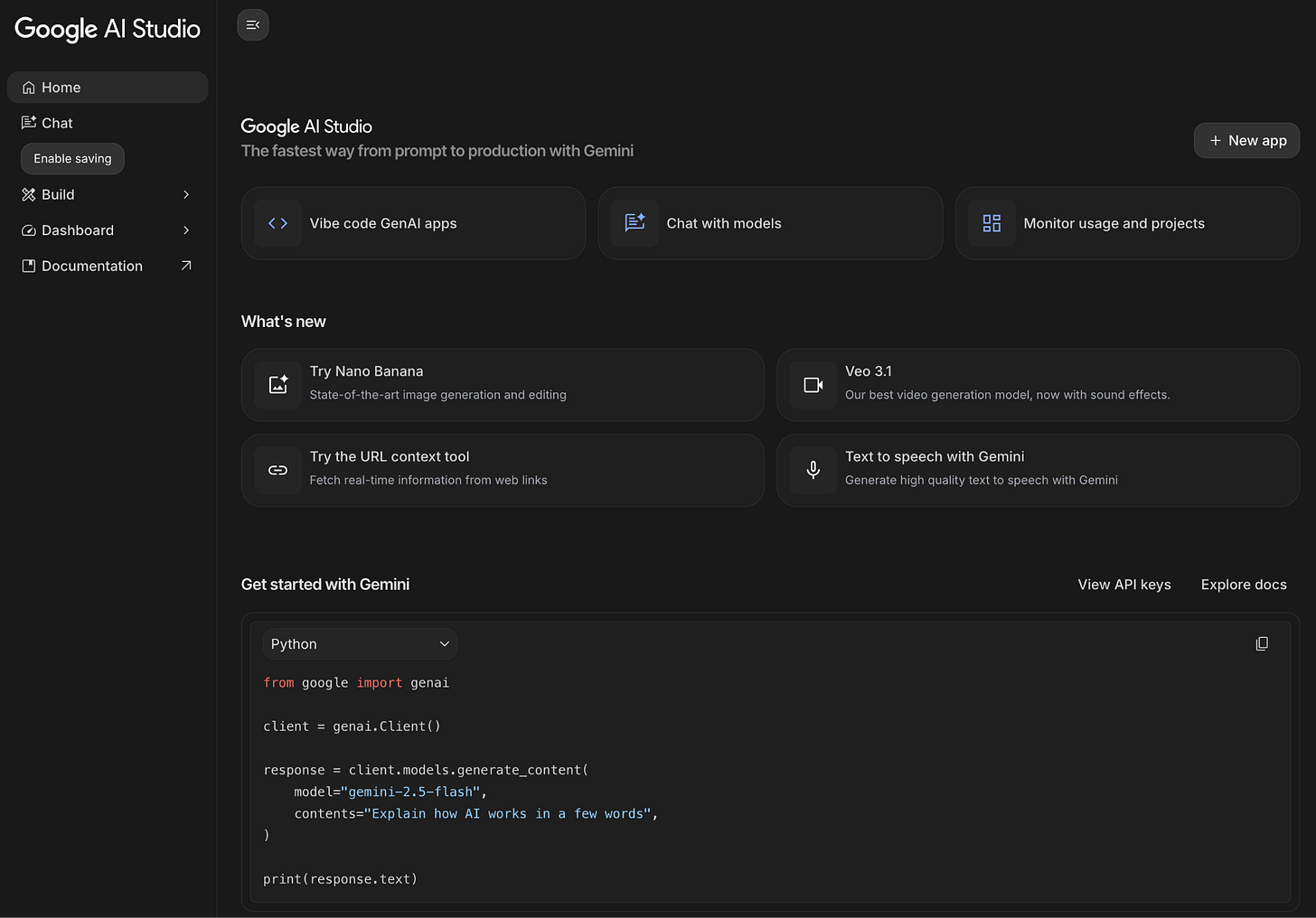This screenshot has height=918, width=1316.
Task: Copy the code sample with copy icon
Action: [x=1262, y=643]
